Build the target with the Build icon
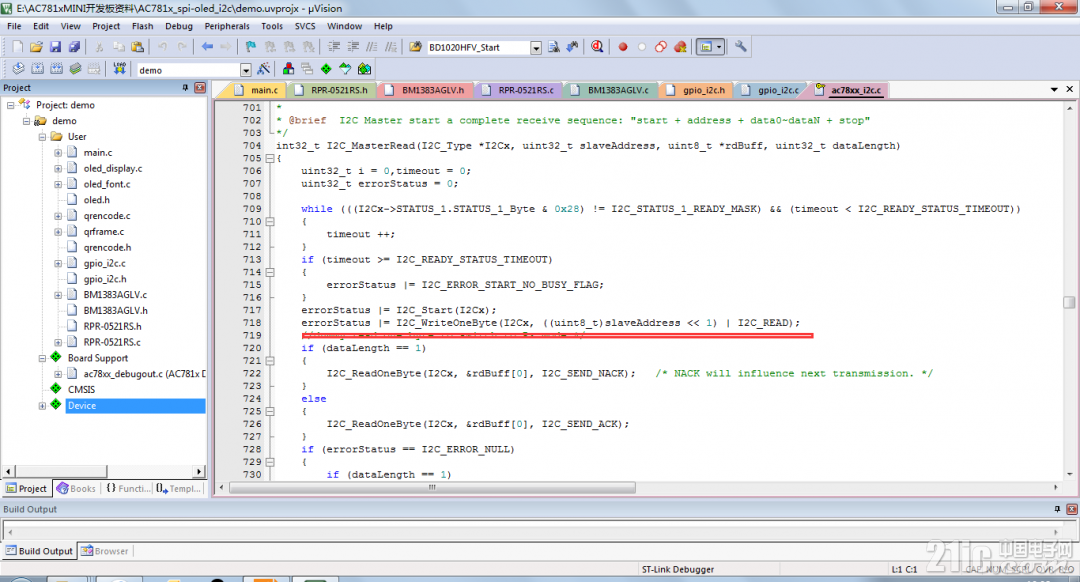The width and height of the screenshot is (1080, 582). click(x=38, y=69)
